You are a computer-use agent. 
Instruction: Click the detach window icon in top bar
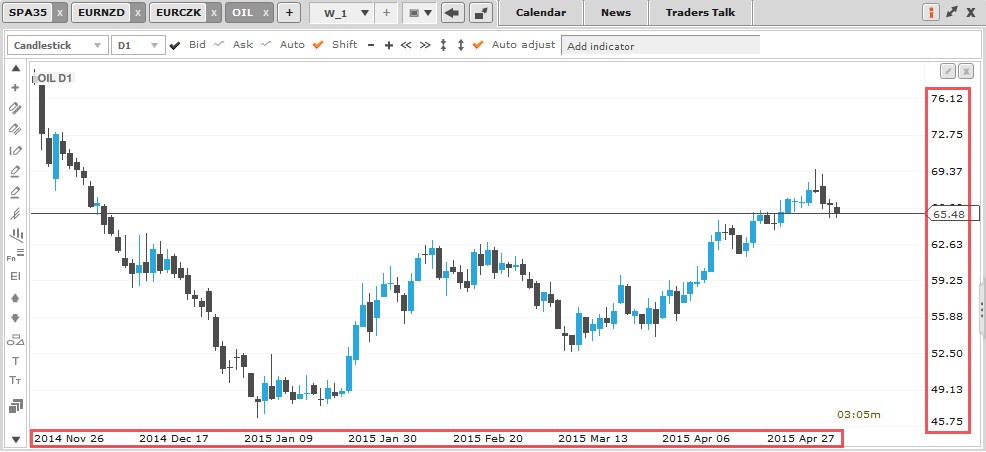pyautogui.click(x=481, y=13)
